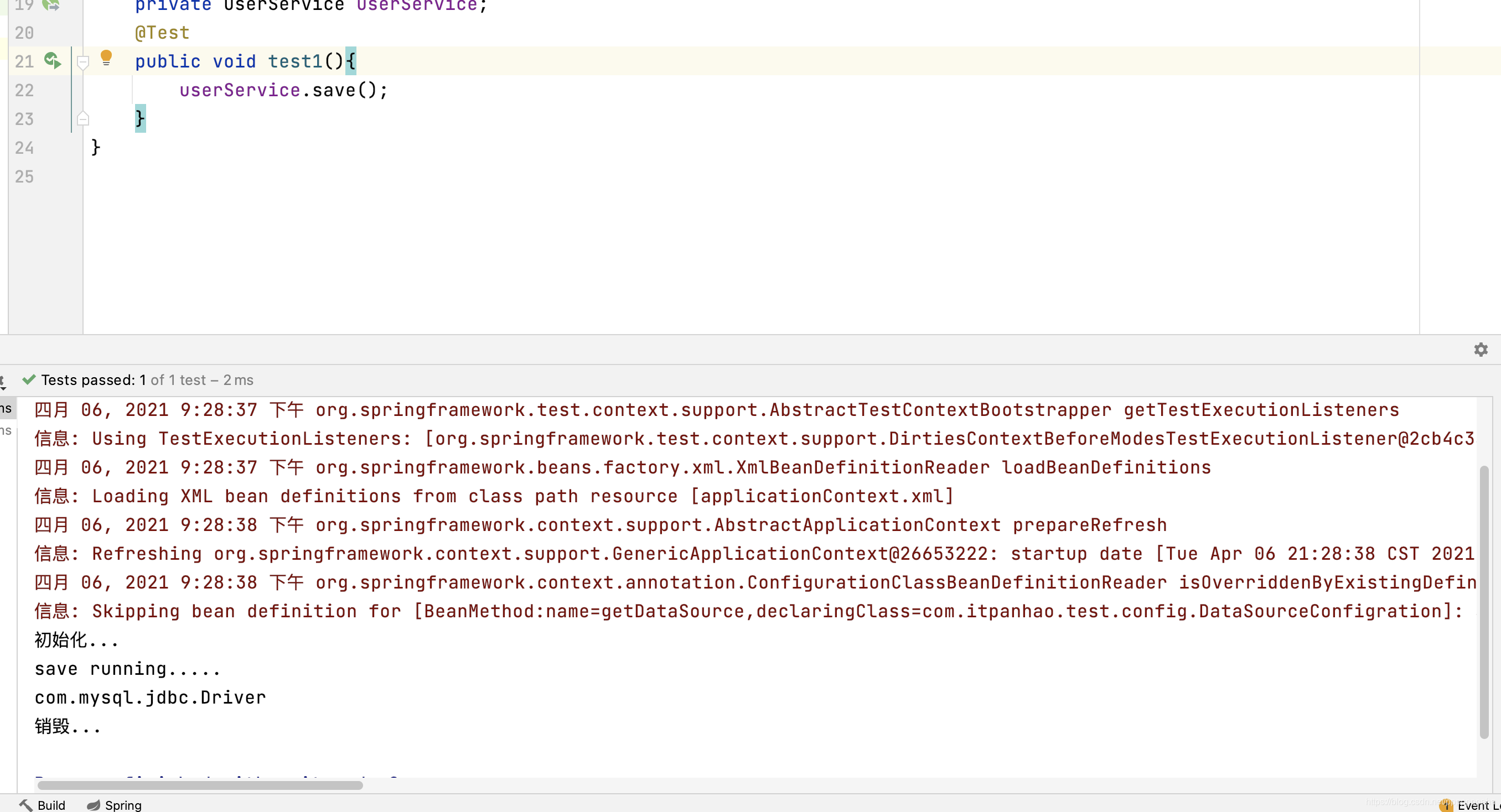
Task: Open the Spring tool window tab
Action: 122,805
